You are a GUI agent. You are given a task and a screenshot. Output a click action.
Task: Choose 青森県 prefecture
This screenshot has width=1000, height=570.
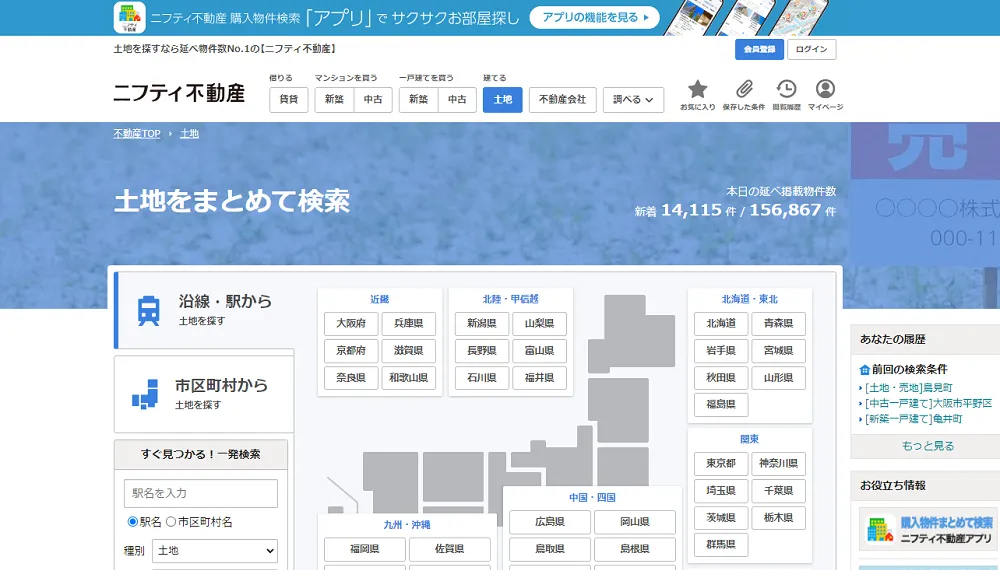(779, 323)
